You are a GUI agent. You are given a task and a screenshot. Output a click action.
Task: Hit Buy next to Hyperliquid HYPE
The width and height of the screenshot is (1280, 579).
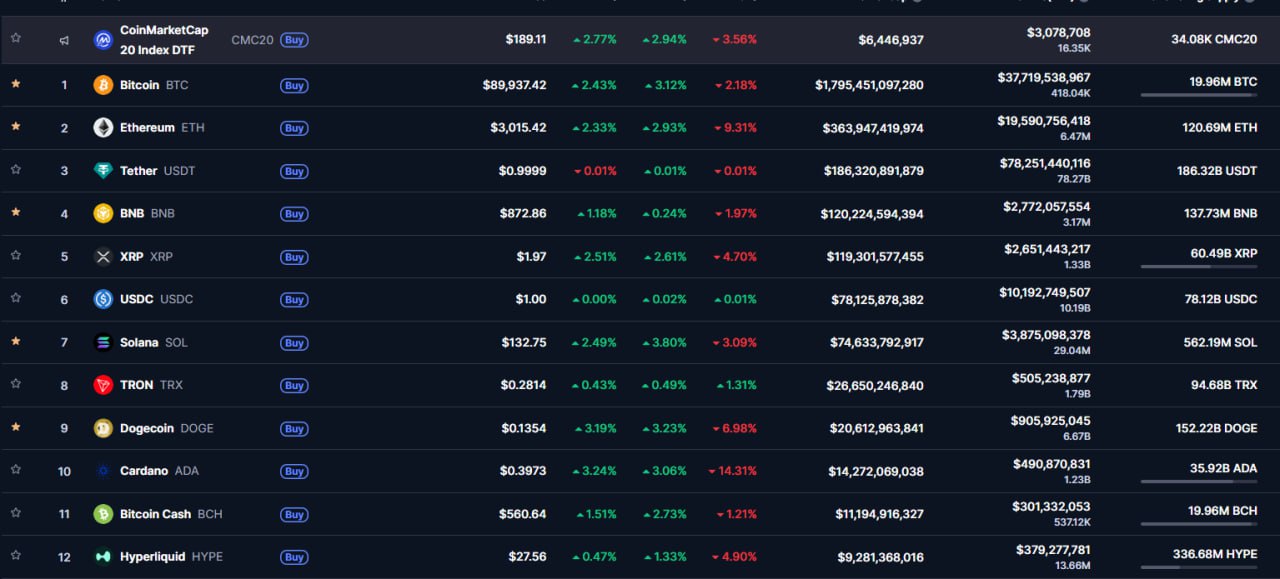294,557
